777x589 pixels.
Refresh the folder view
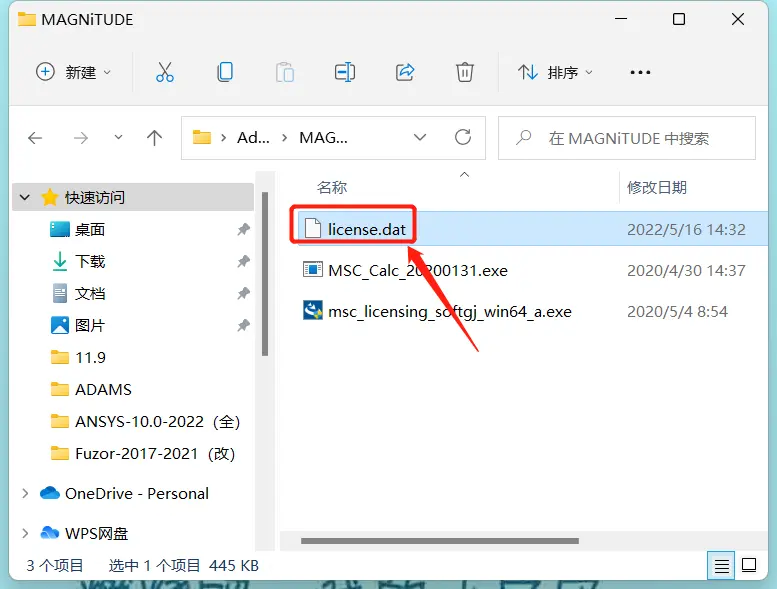(x=463, y=137)
